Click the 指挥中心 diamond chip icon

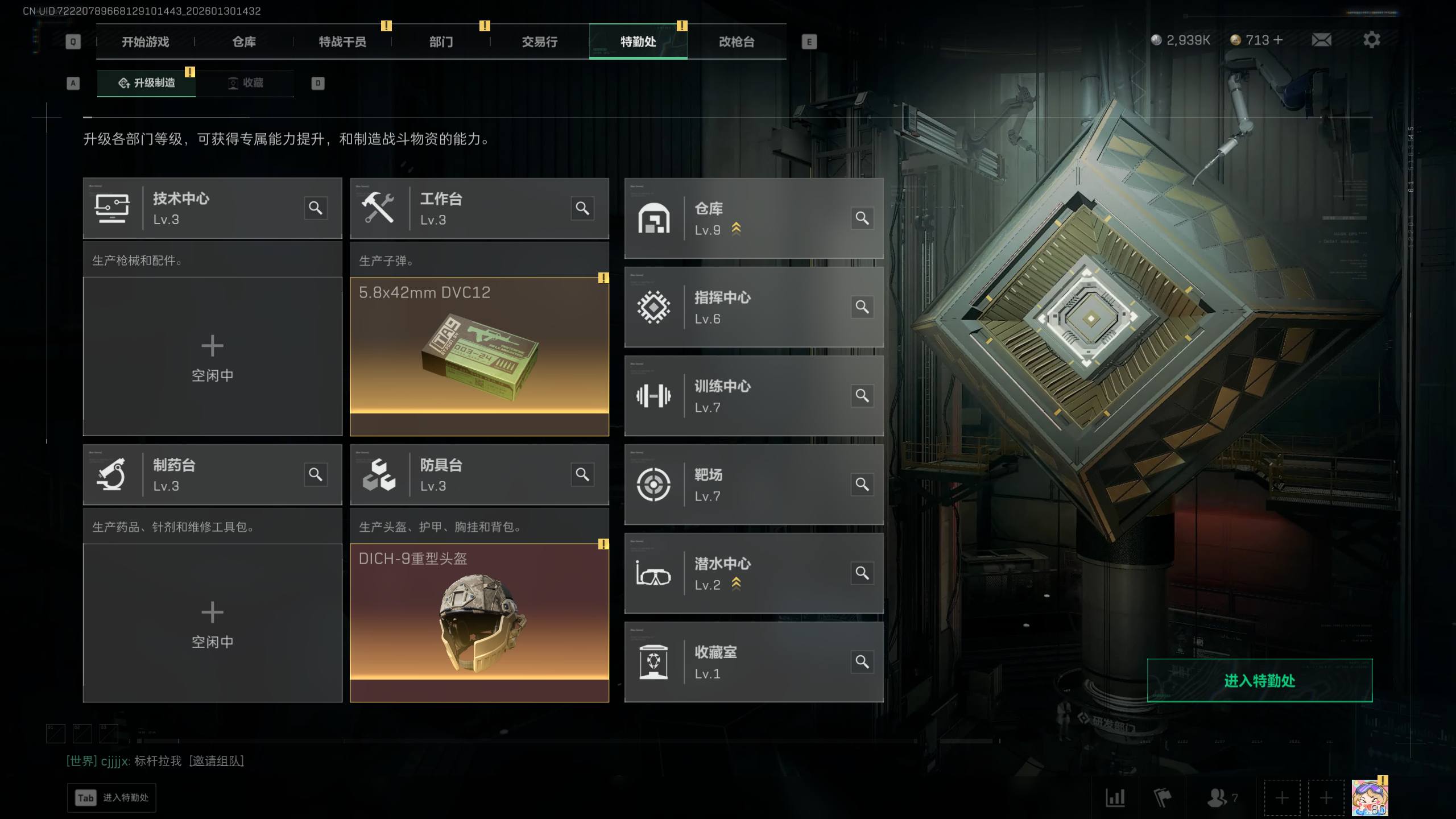tap(653, 307)
